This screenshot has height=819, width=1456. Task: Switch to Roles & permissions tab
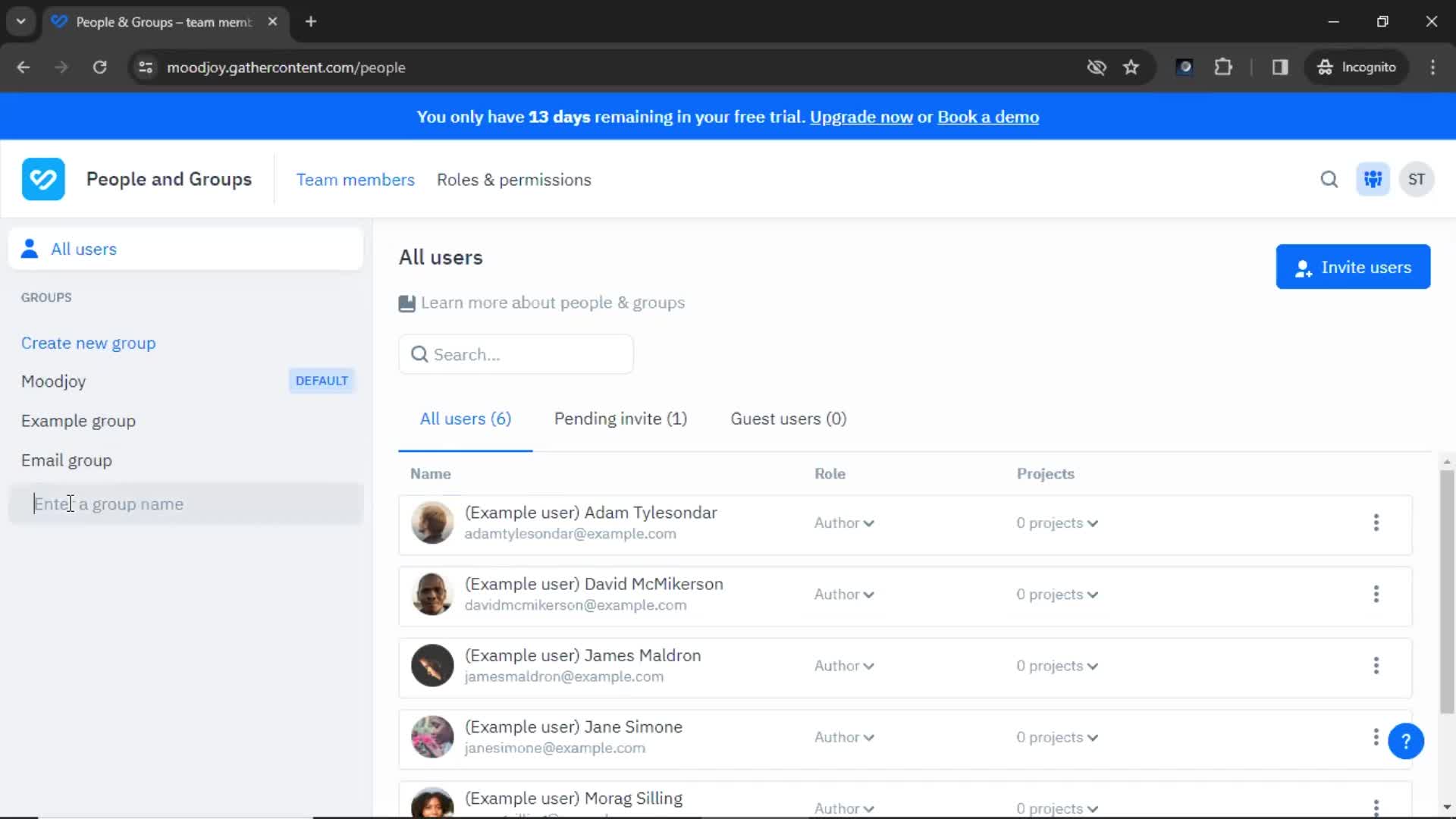(x=514, y=179)
